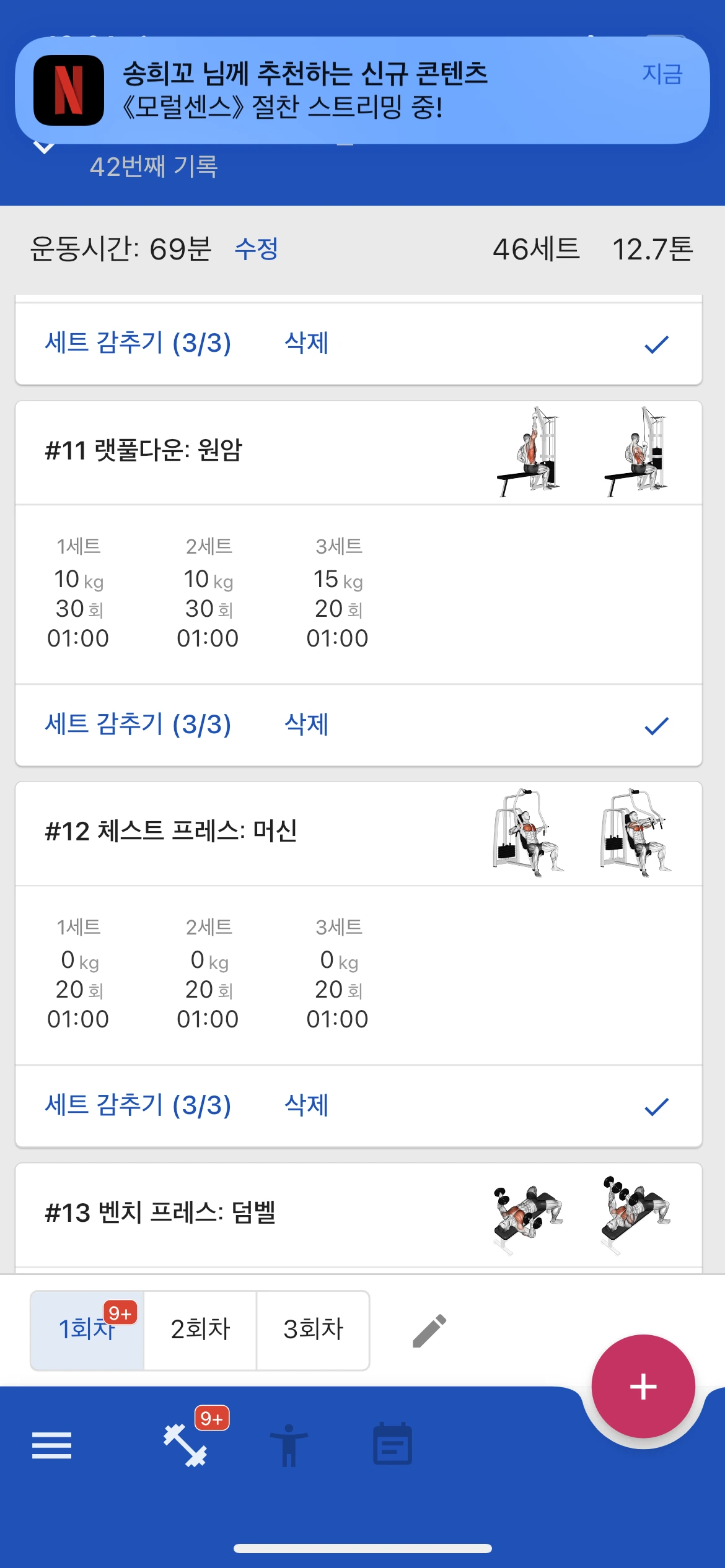This screenshot has height=1568, width=725.
Task: Open the hamburger menu icon
Action: (x=51, y=1445)
